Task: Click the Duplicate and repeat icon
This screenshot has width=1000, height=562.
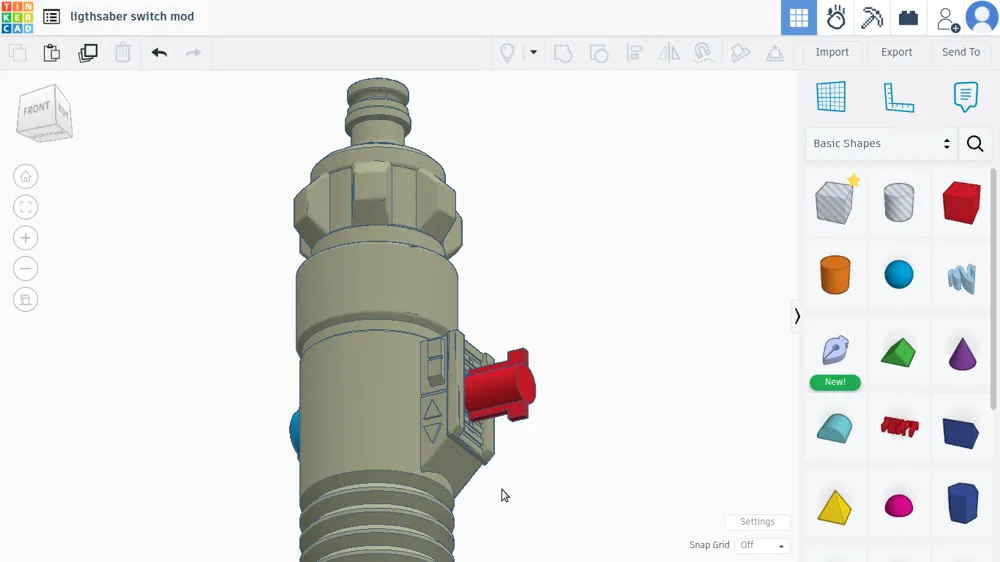Action: point(87,52)
